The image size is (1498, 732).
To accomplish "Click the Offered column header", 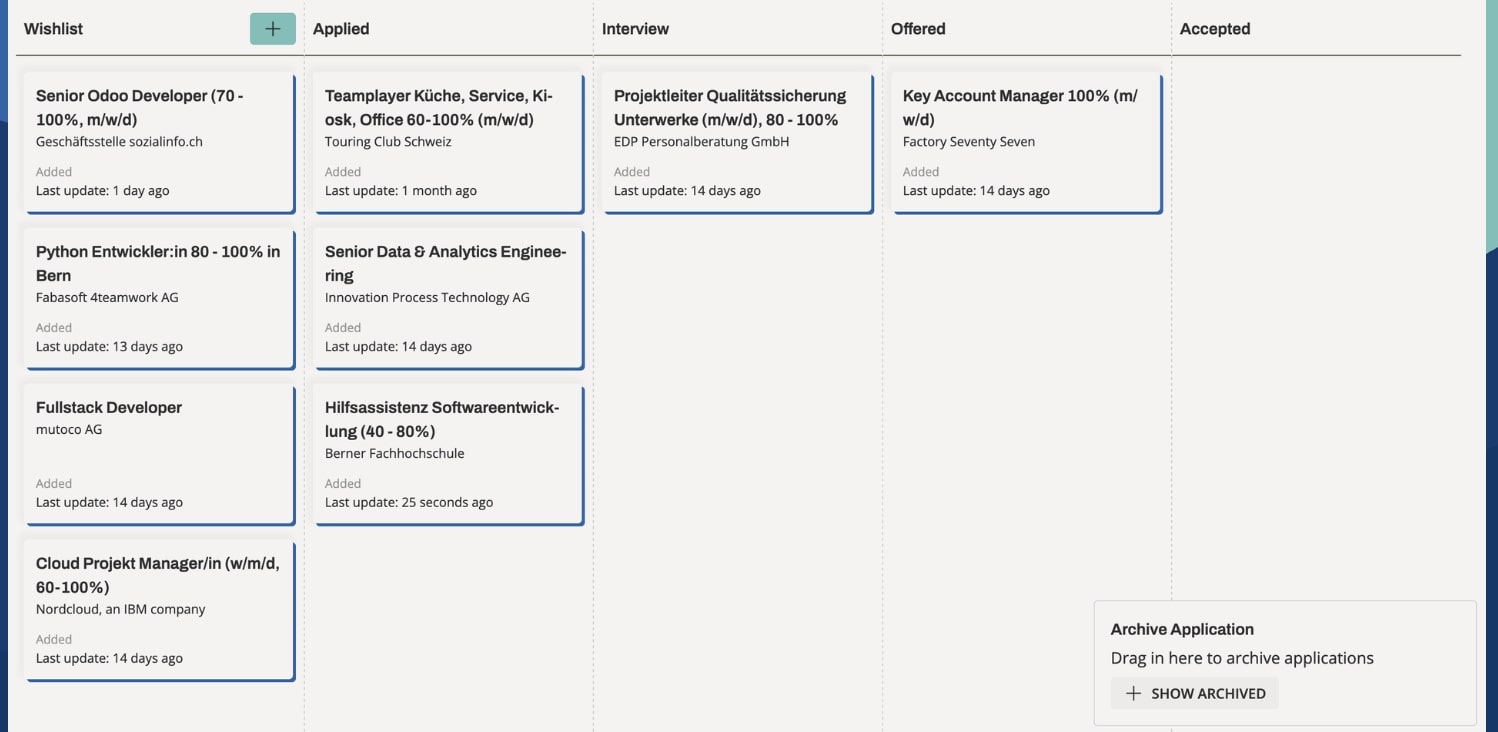I will 918,29.
